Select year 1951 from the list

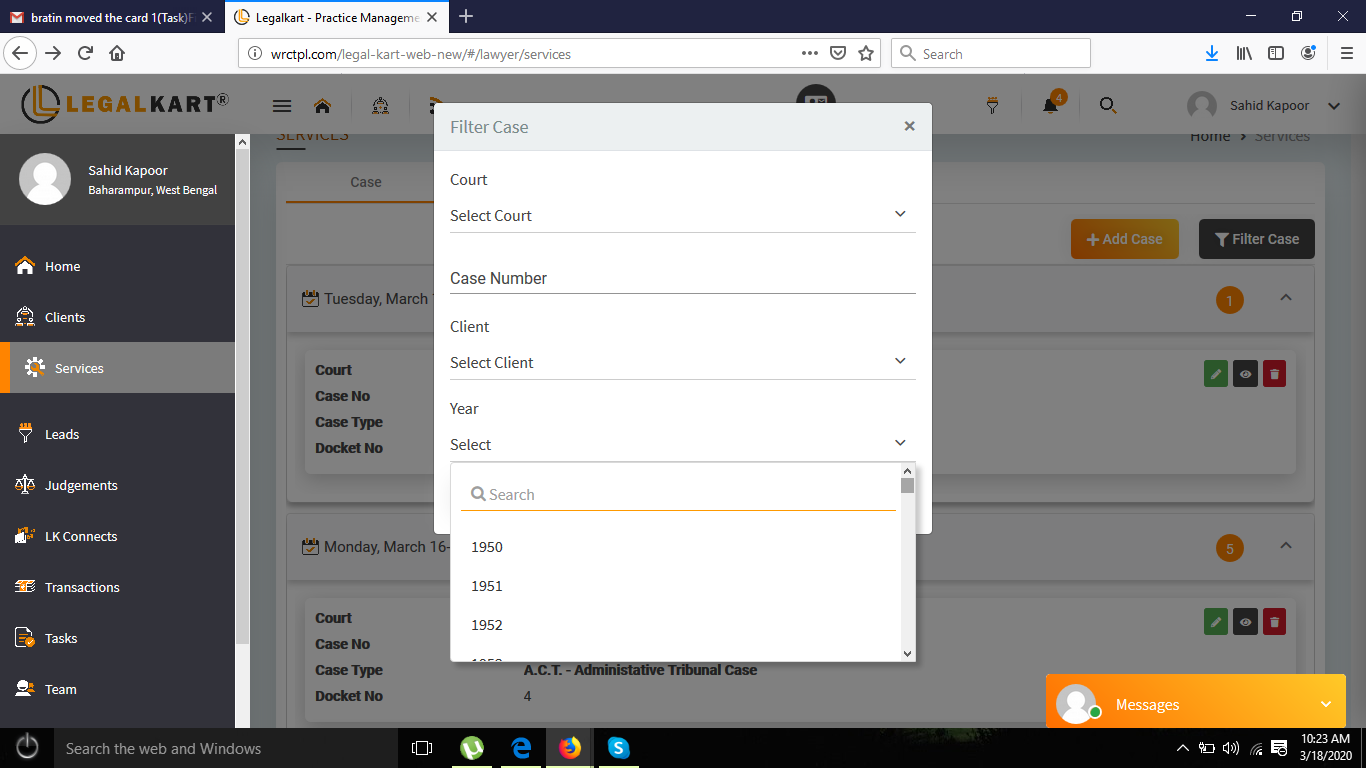point(487,586)
